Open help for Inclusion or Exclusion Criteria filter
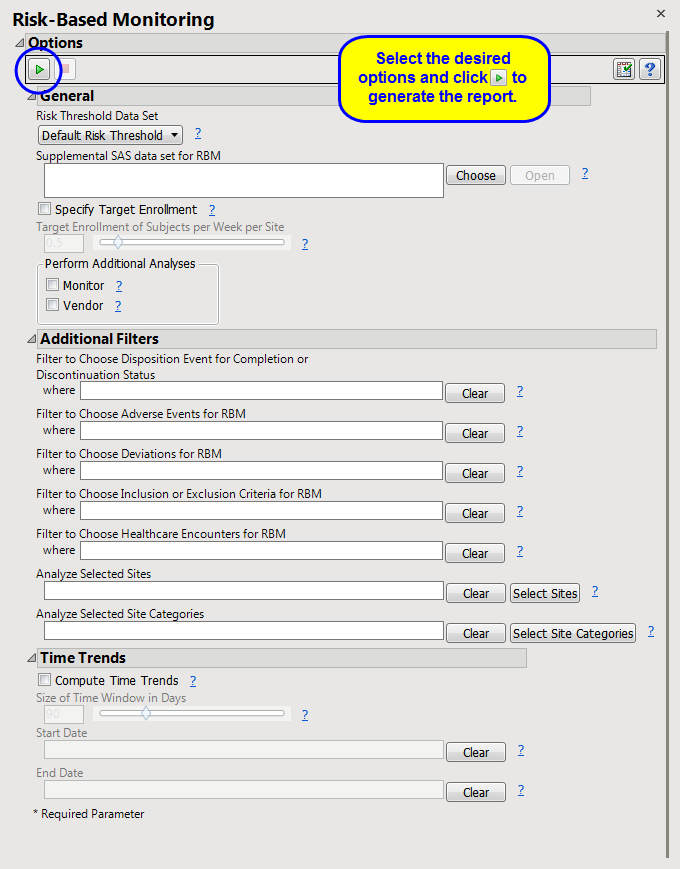The width and height of the screenshot is (680, 869). [x=520, y=511]
